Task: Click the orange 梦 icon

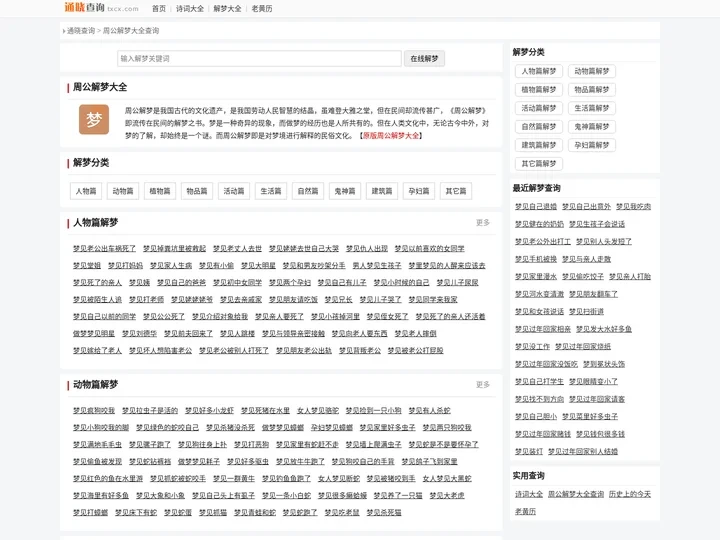Action: [94, 119]
